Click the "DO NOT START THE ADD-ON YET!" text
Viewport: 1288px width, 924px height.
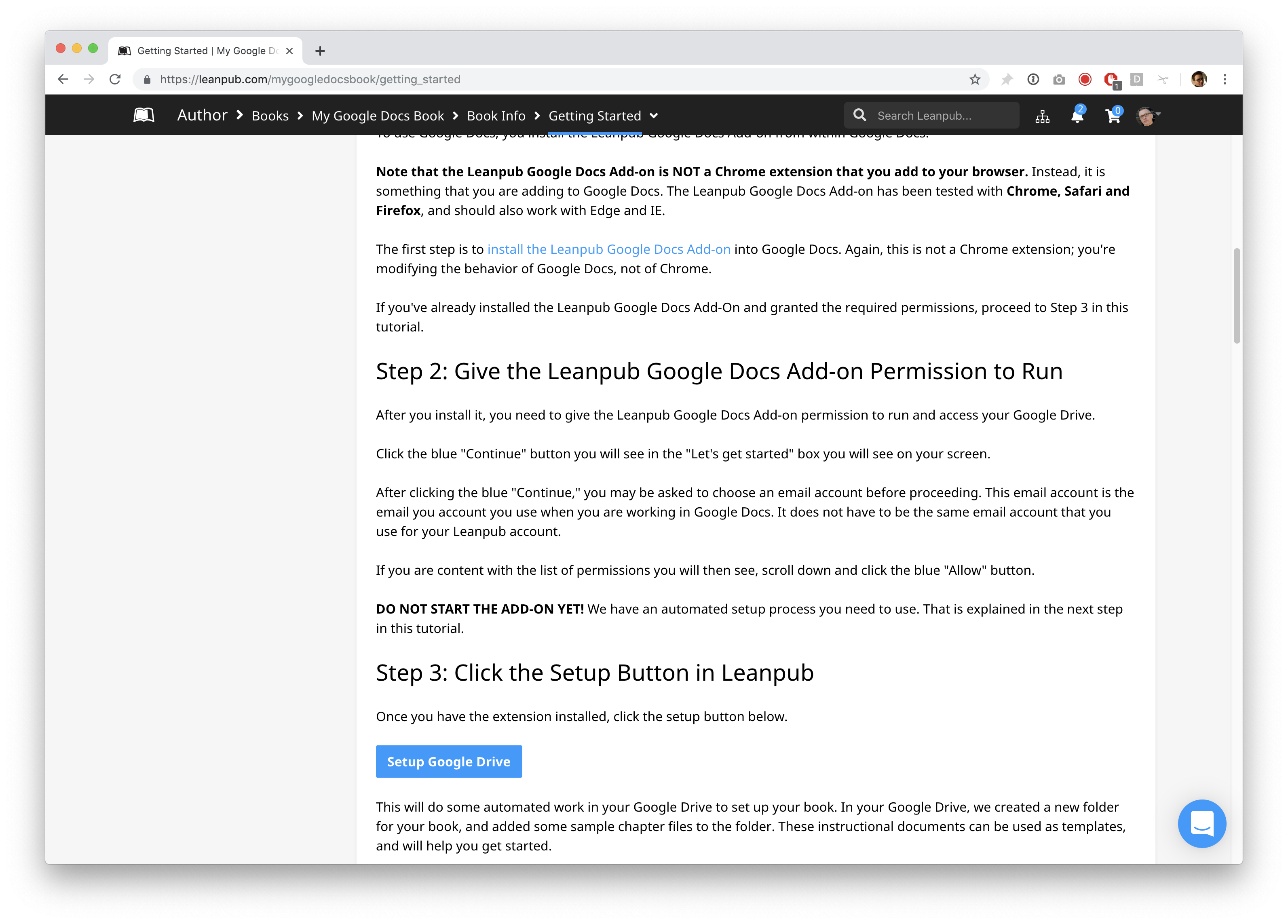tap(480, 609)
